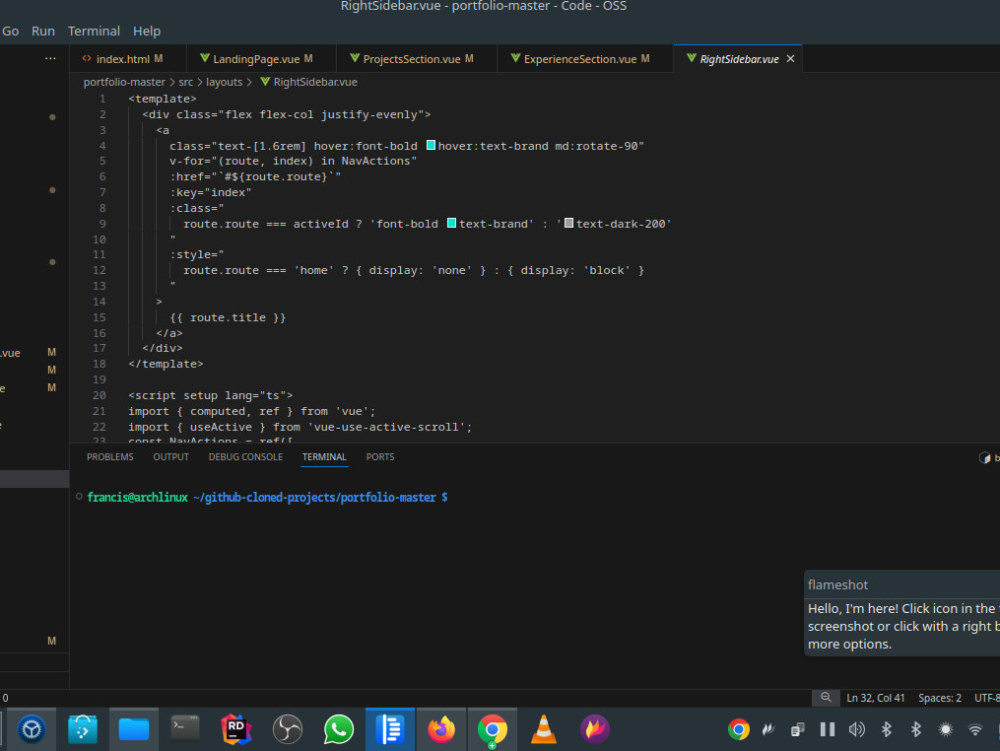Click RightSidebar.vue in the breadcrumb
This screenshot has width=1000, height=751.
click(x=309, y=82)
